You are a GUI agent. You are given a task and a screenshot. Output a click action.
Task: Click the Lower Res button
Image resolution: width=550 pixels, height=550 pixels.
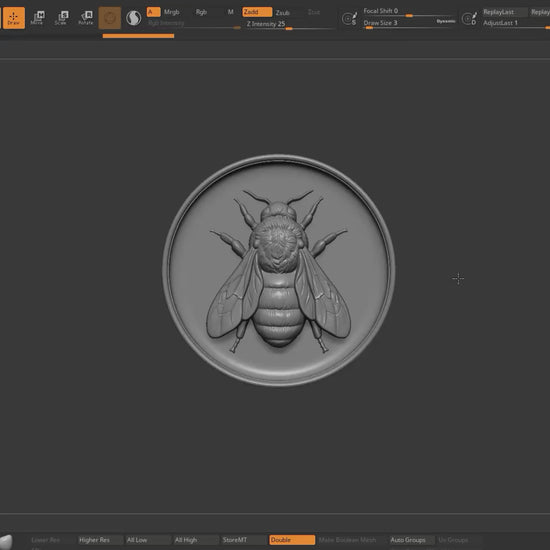51,540
